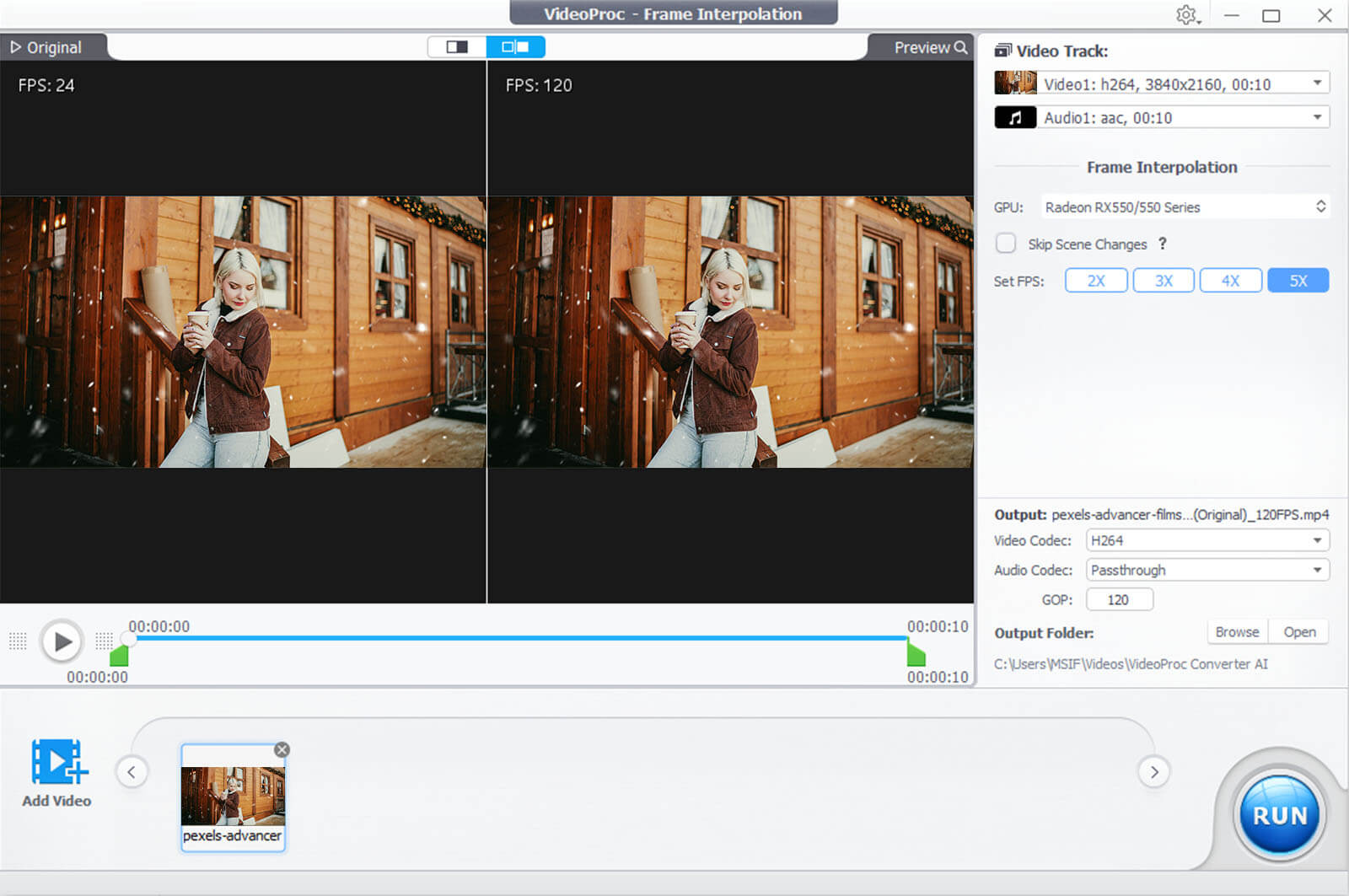This screenshot has height=896, width=1349.
Task: Click the Skip Scene Changes help question mark
Action: click(1163, 244)
